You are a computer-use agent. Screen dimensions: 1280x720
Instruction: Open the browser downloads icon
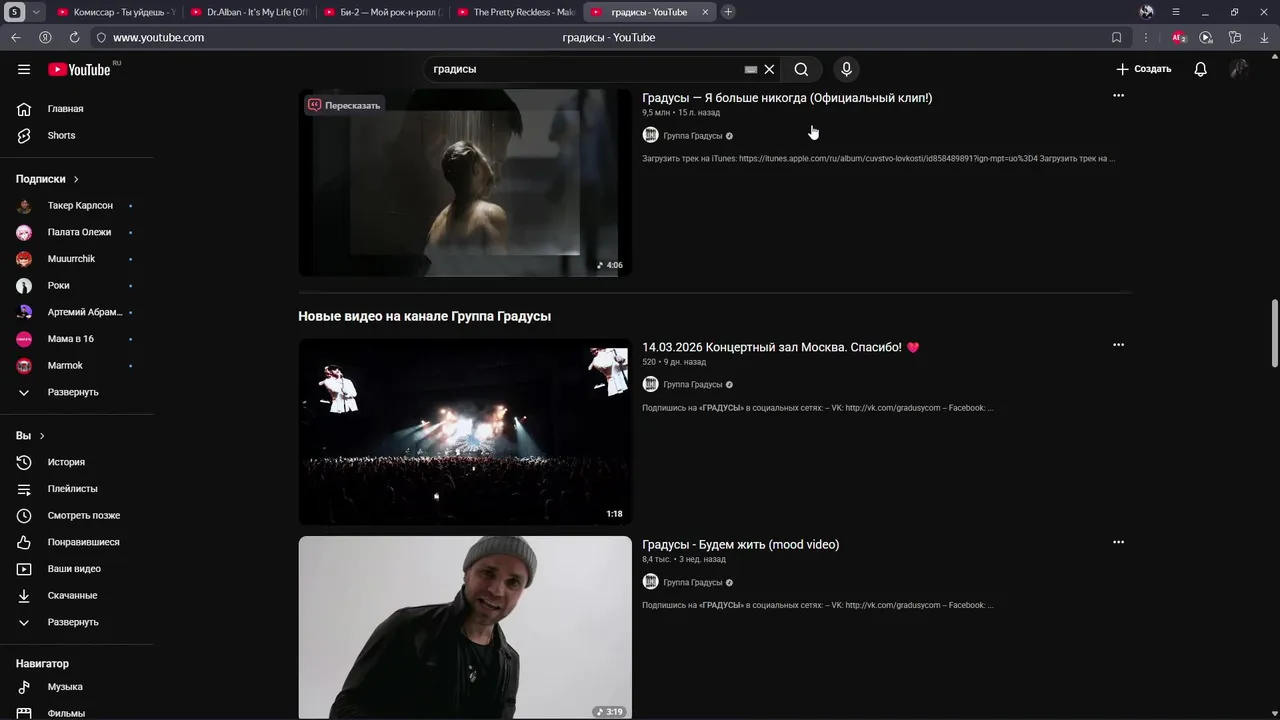click(x=1264, y=37)
